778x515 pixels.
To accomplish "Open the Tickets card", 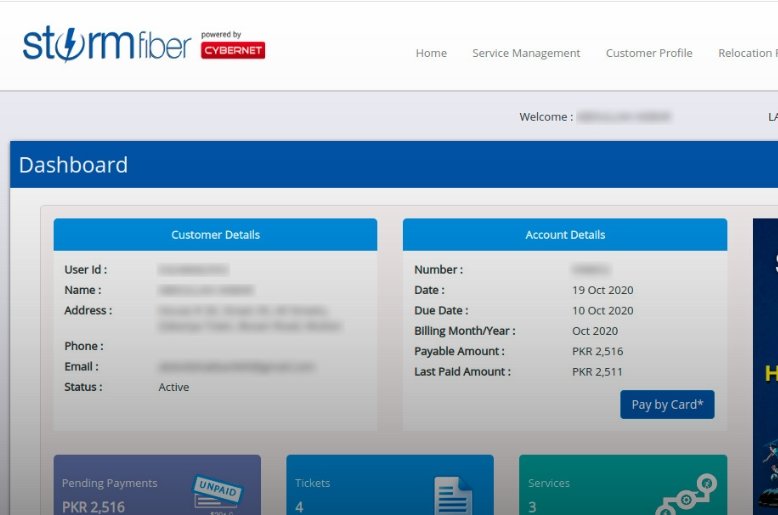I will pos(390,485).
